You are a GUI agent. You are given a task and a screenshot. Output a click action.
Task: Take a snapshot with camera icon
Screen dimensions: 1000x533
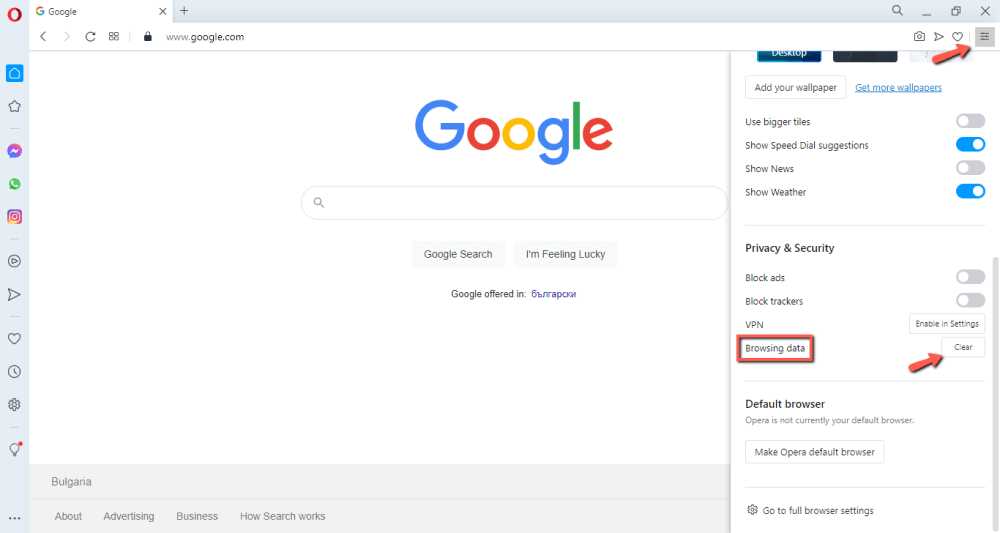coord(919,36)
